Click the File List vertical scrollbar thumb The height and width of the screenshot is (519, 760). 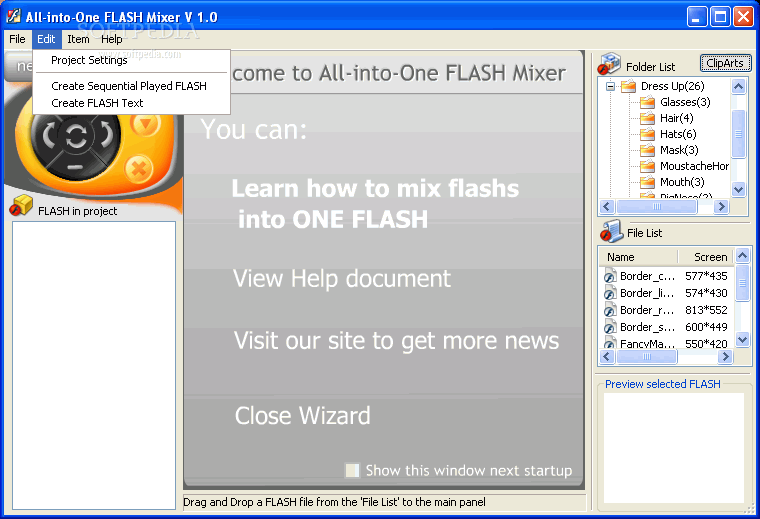[x=742, y=283]
